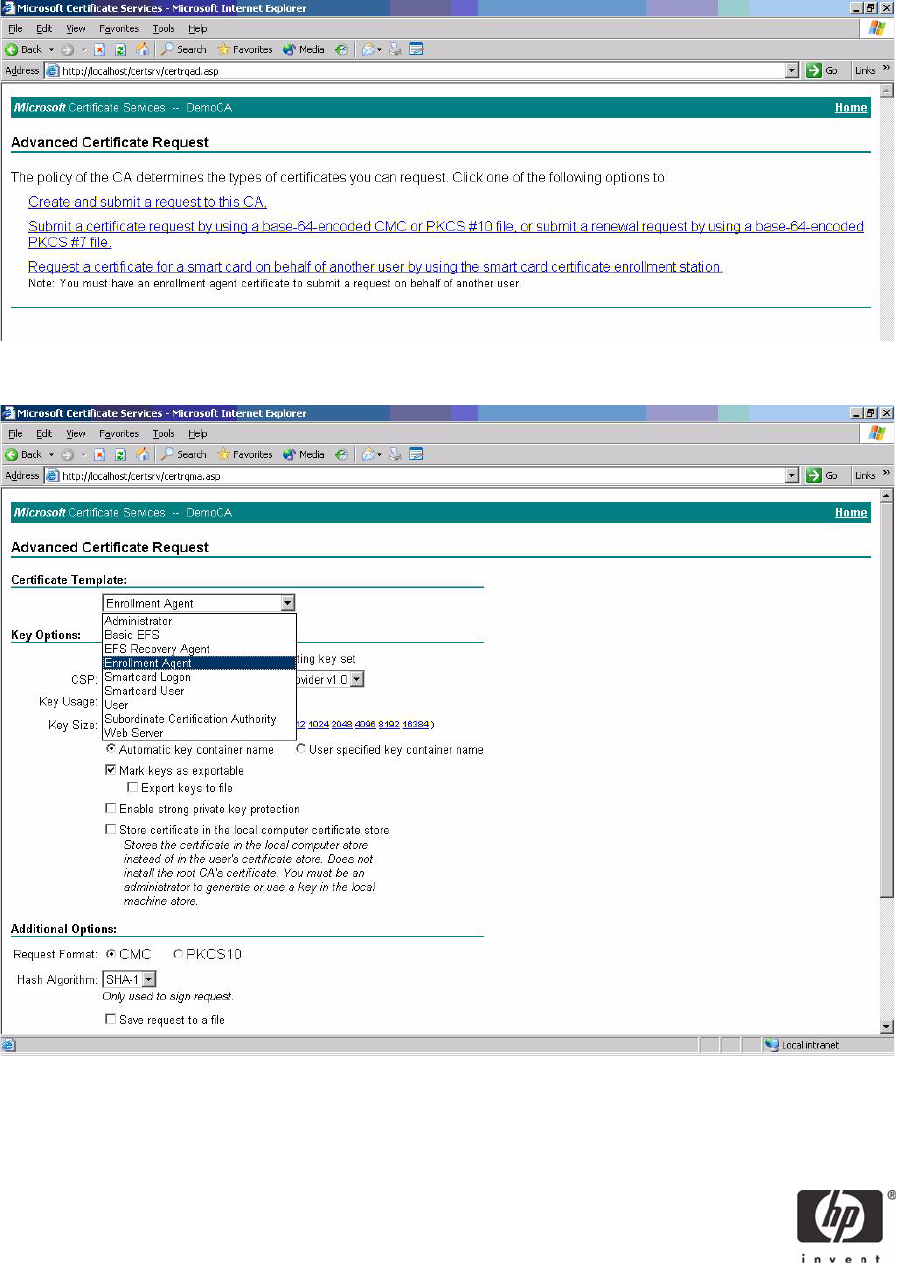Click Media toolbar button in certrqma.asp window
This screenshot has width=897, height=1280.
pyautogui.click(x=304, y=454)
